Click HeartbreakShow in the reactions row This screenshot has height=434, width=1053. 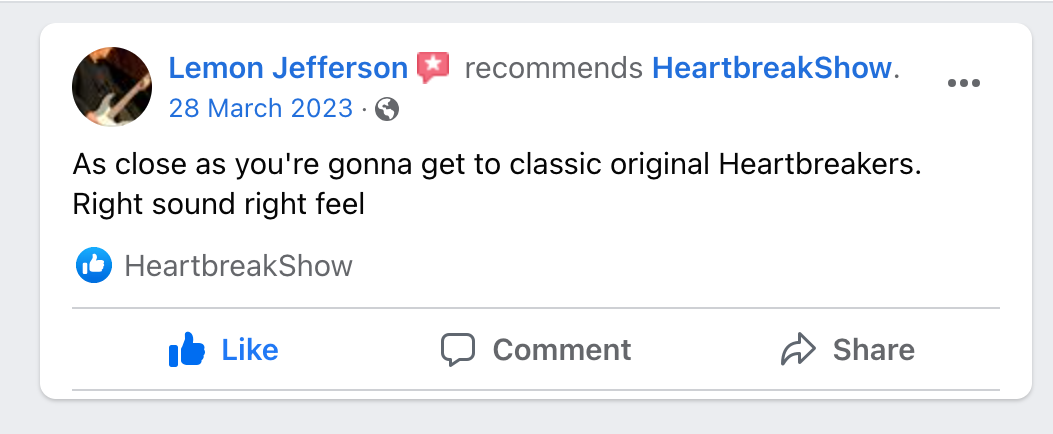239,266
